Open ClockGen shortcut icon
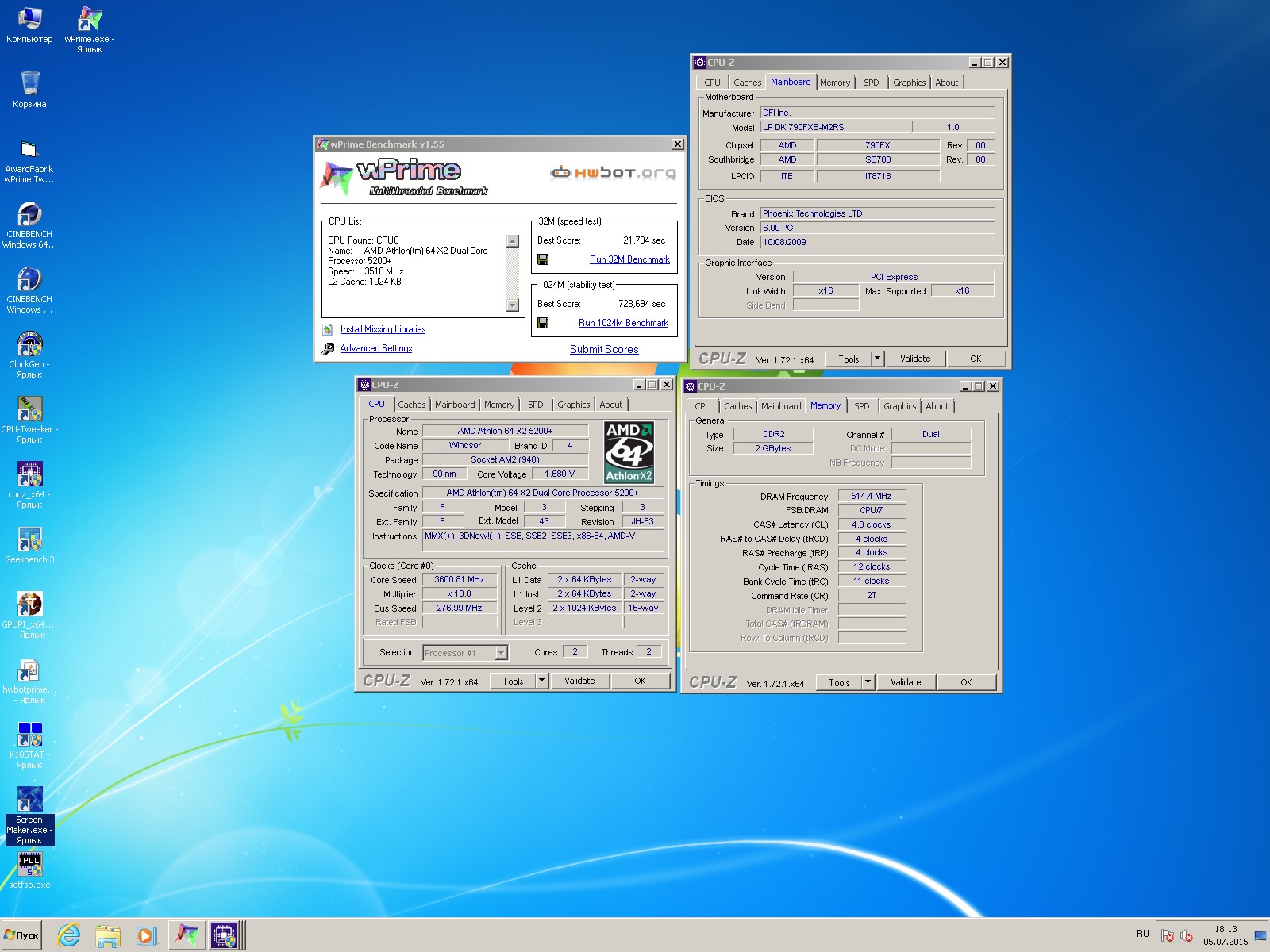This screenshot has height=952, width=1270. pos(29,356)
